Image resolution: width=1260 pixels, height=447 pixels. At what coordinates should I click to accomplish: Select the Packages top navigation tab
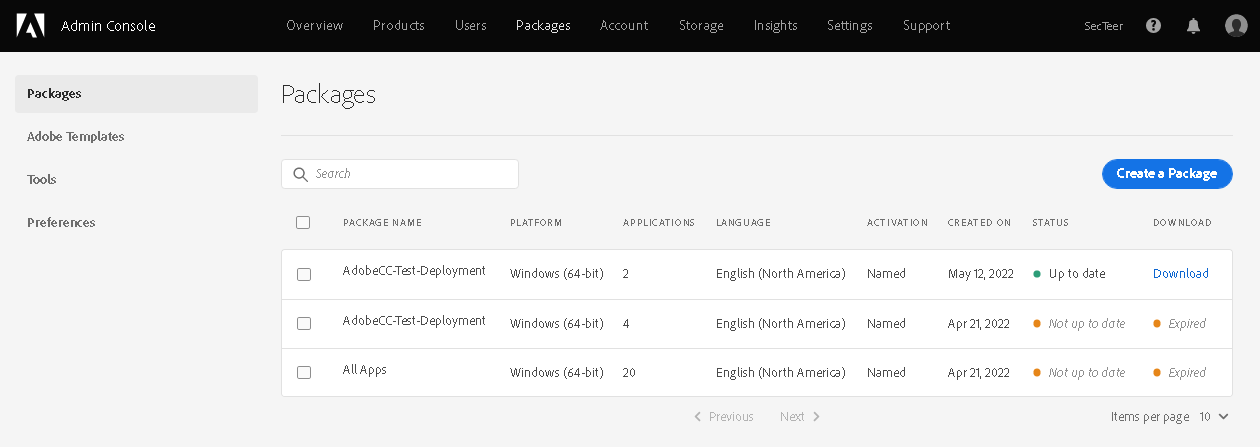[543, 26]
